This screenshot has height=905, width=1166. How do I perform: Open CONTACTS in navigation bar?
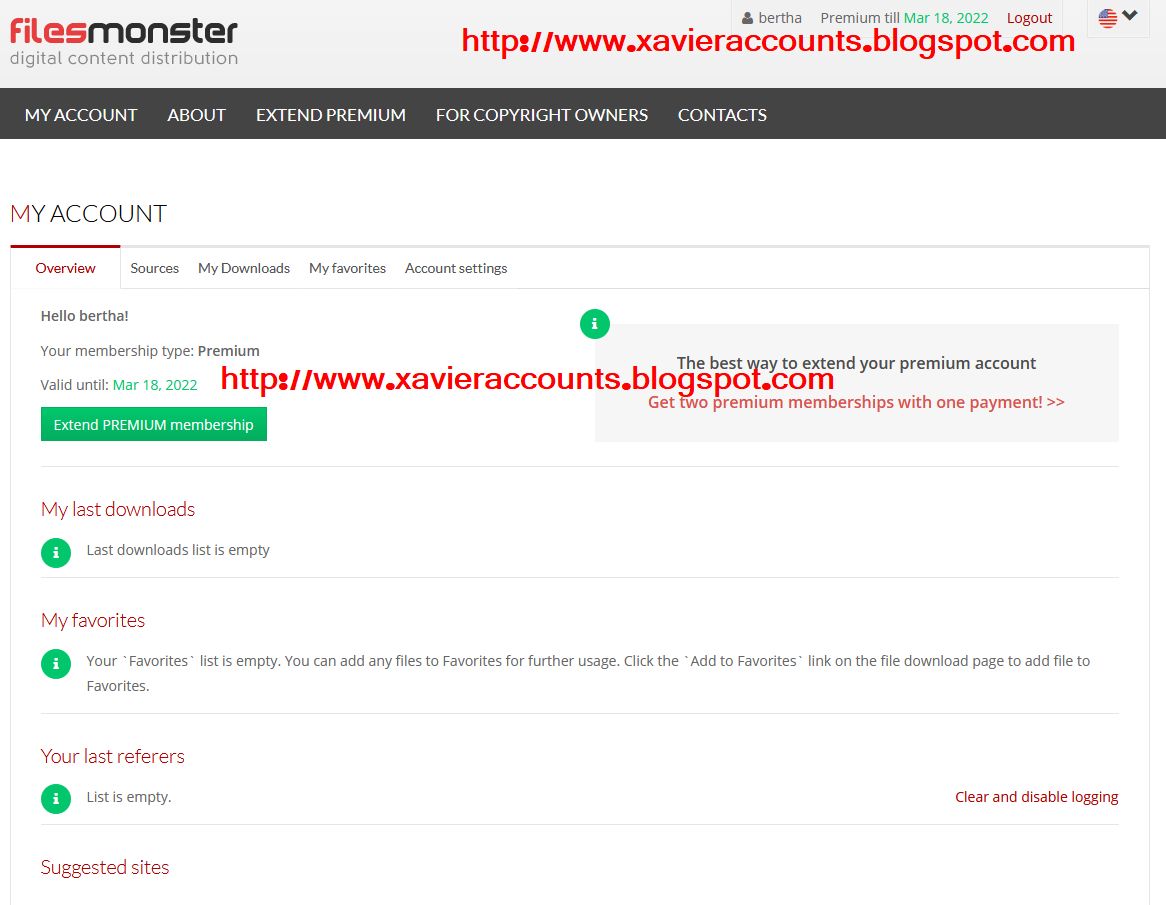722,115
